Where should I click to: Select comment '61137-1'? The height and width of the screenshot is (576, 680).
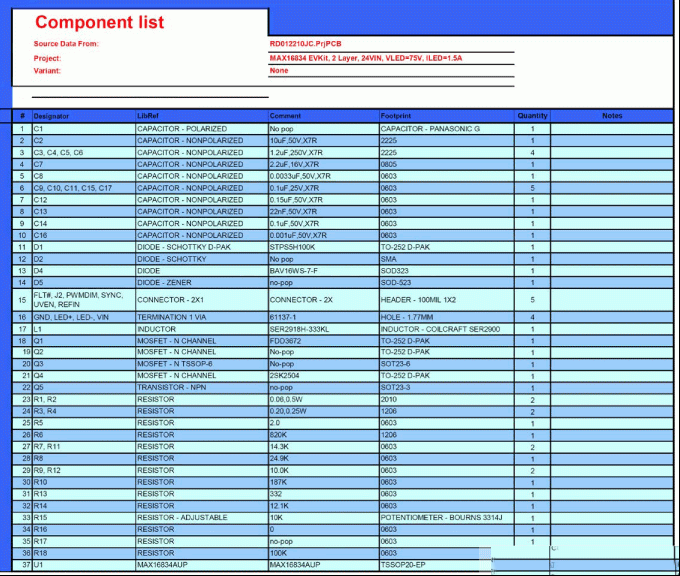pyautogui.click(x=324, y=317)
